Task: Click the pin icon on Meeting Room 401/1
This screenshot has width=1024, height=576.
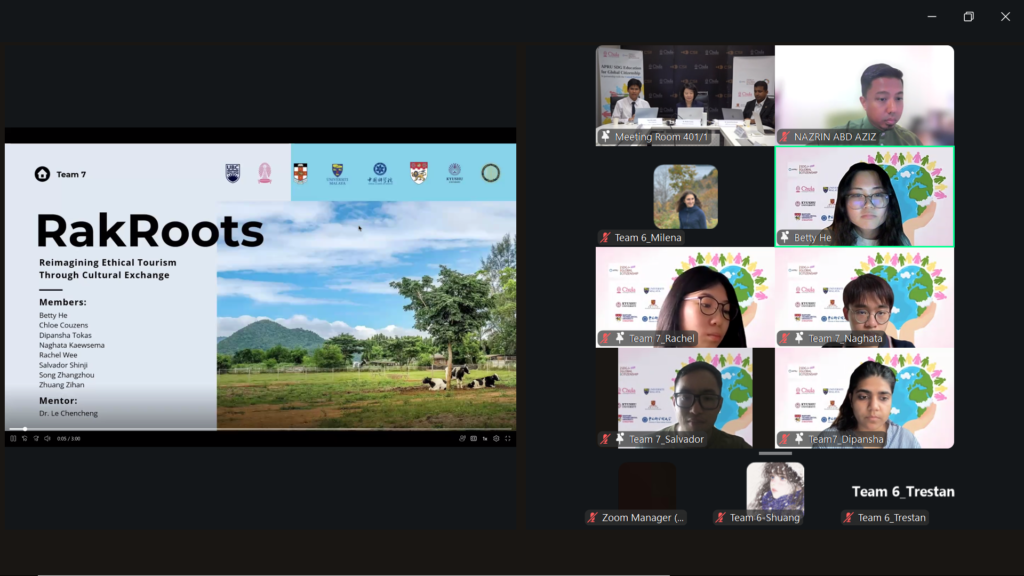Action: pyautogui.click(x=605, y=136)
